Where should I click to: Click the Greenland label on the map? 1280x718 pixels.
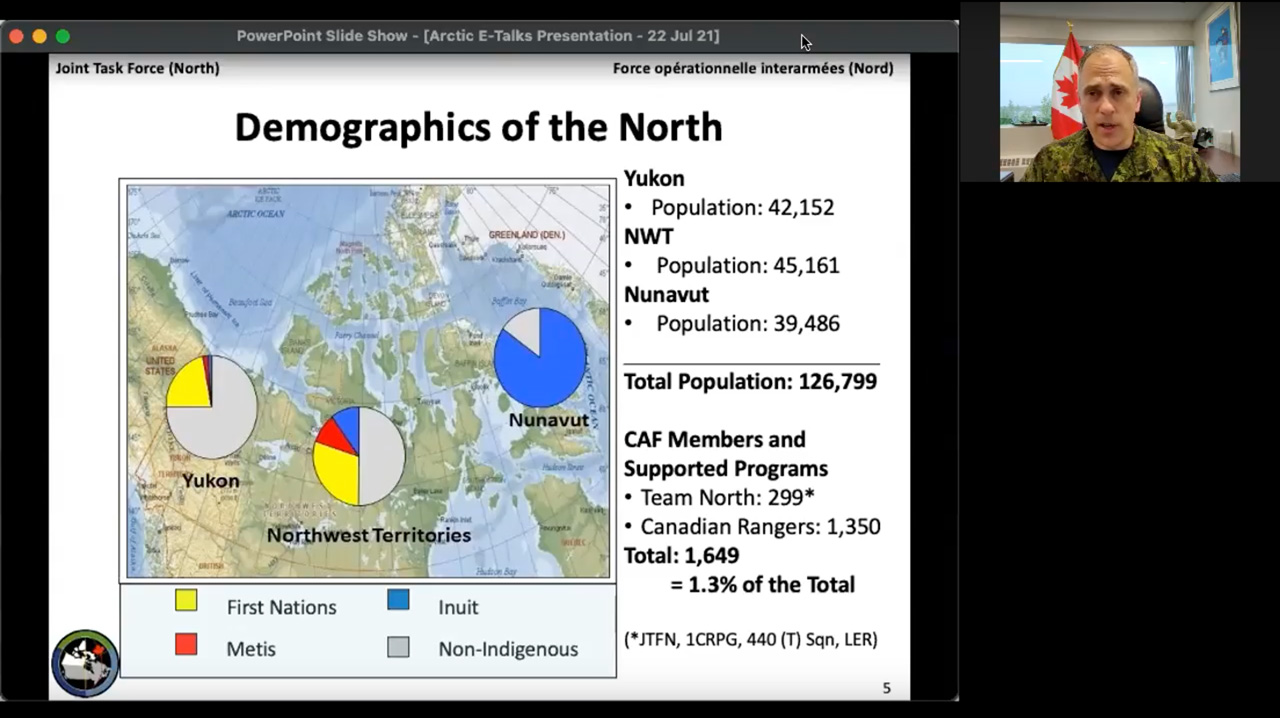pos(526,235)
